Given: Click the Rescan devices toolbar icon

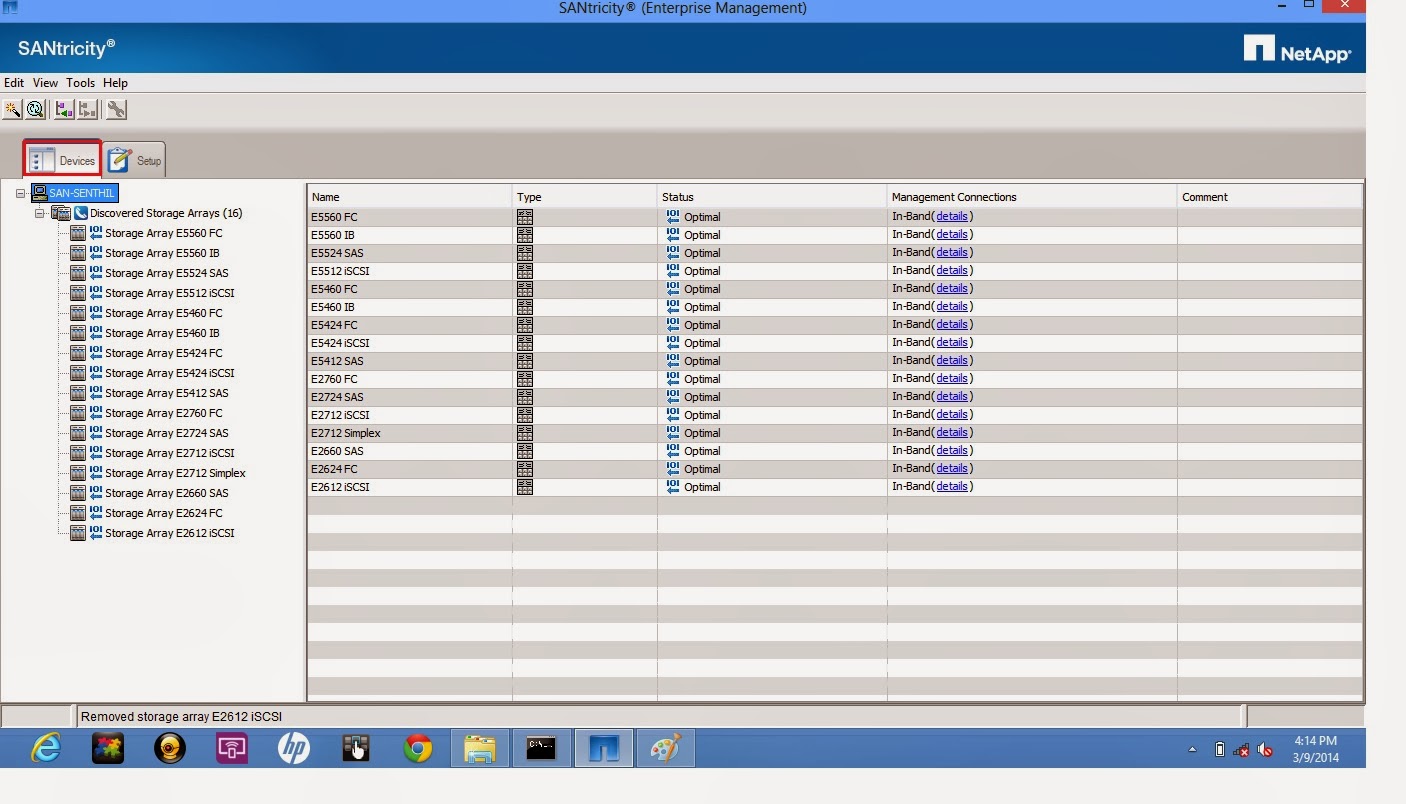Looking at the screenshot, I should (35, 109).
